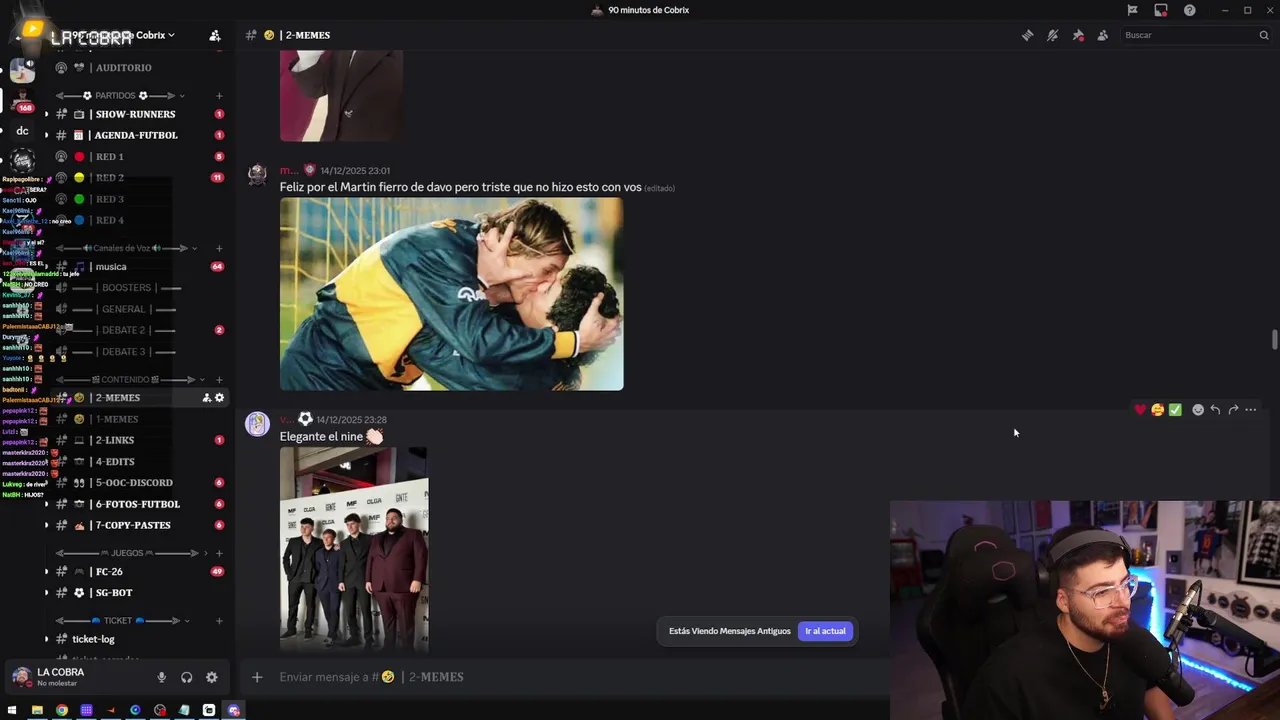Add heart reaction to Elegante el nine message
This screenshot has width=1280, height=720.
pyautogui.click(x=1140, y=410)
